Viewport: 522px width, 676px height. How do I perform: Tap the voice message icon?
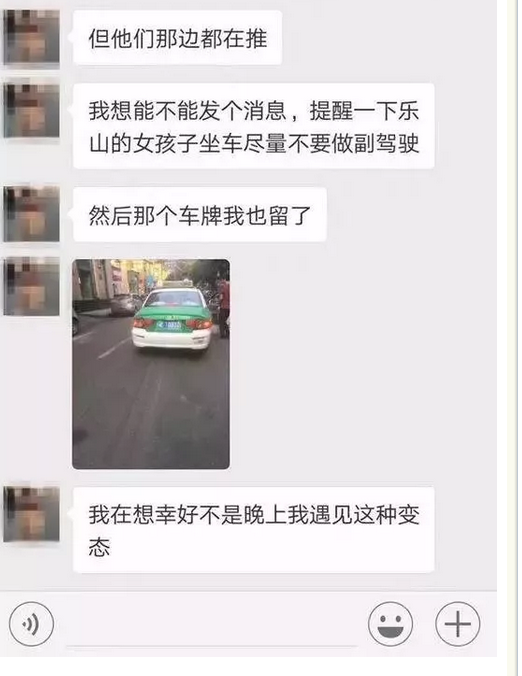[31, 623]
